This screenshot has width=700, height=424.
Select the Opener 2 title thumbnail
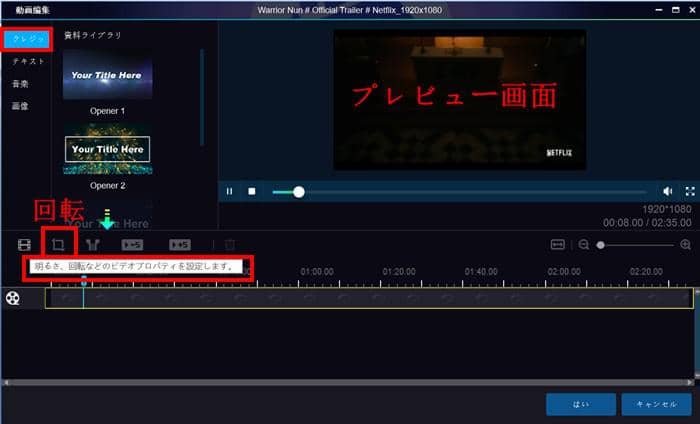pos(107,149)
